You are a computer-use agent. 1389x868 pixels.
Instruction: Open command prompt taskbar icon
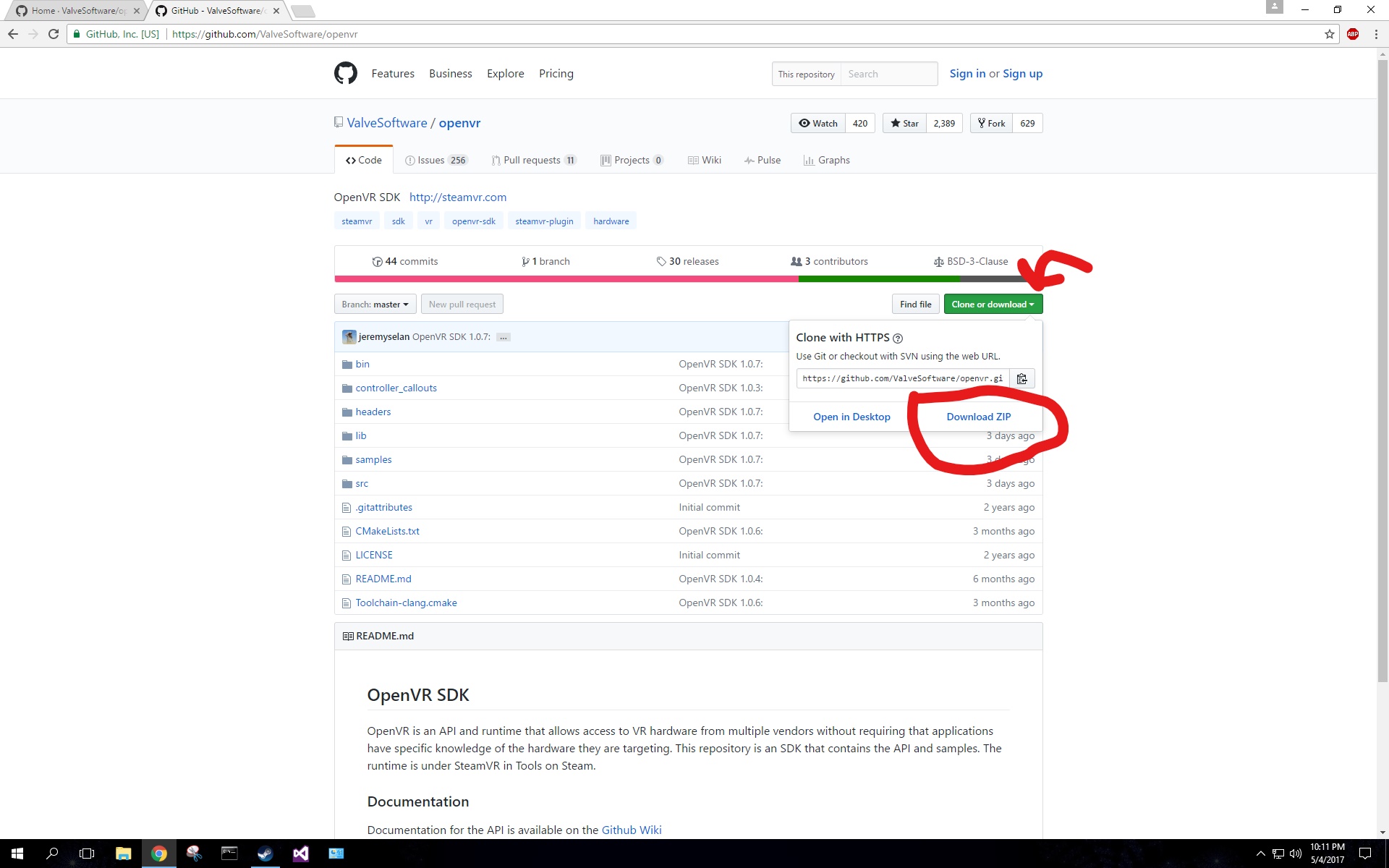tap(229, 854)
